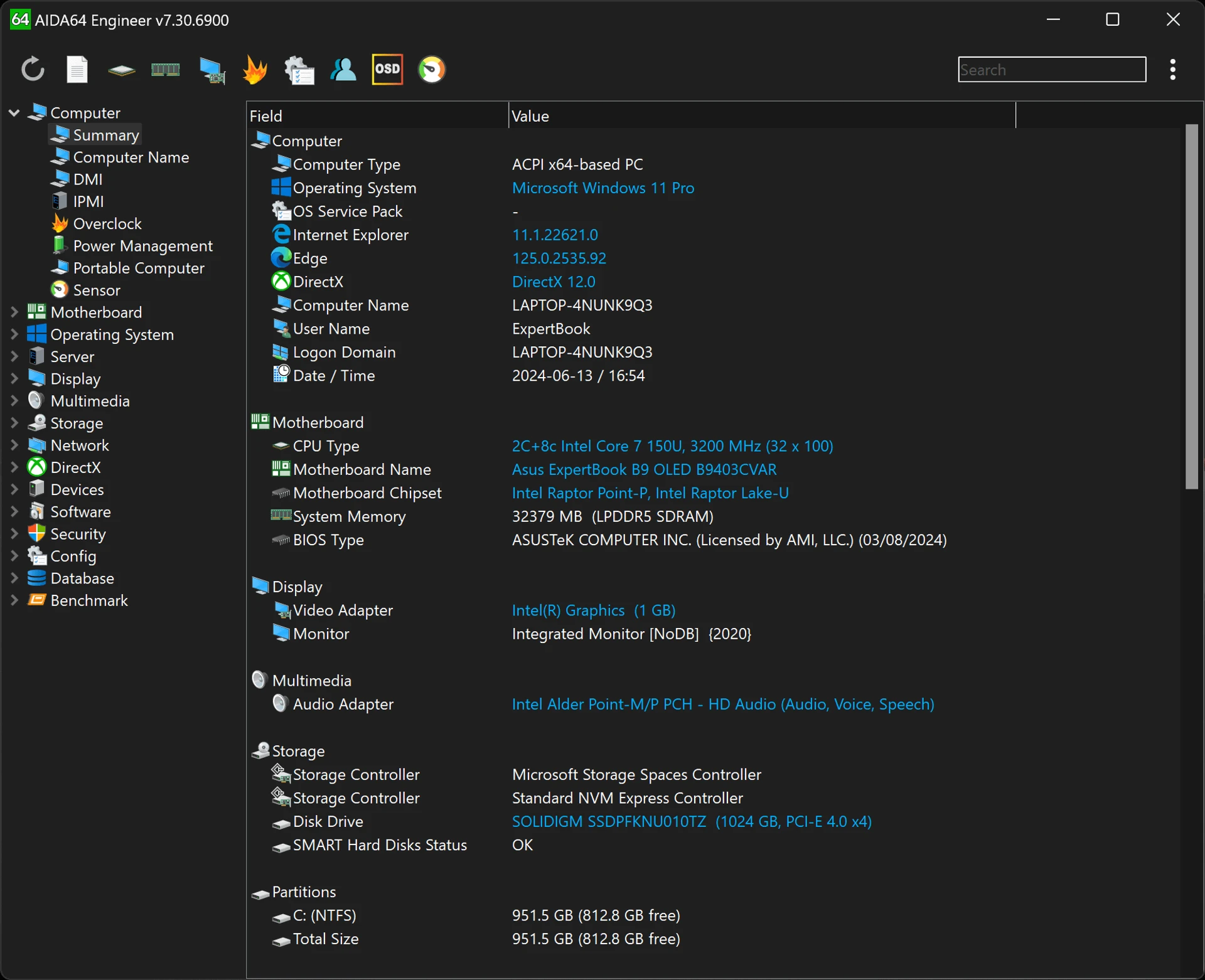
Task: Open Computer Name tree item
Action: click(x=120, y=157)
